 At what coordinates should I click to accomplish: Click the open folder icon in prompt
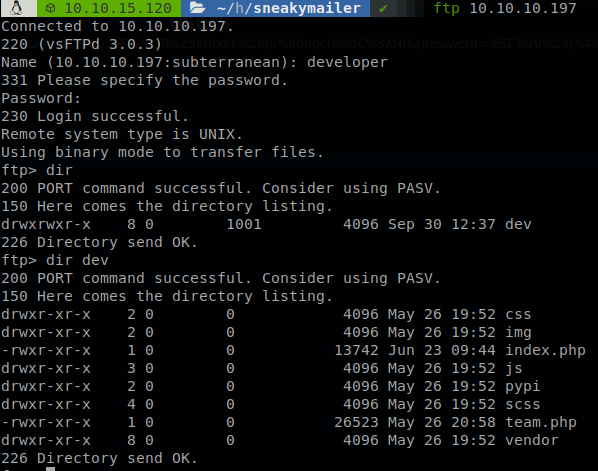click(x=198, y=8)
